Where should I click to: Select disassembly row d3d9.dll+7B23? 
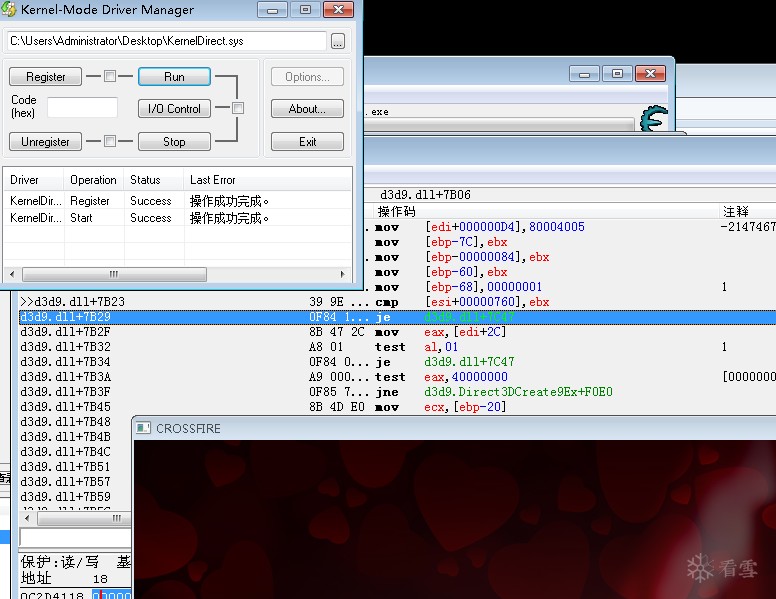tap(397, 302)
